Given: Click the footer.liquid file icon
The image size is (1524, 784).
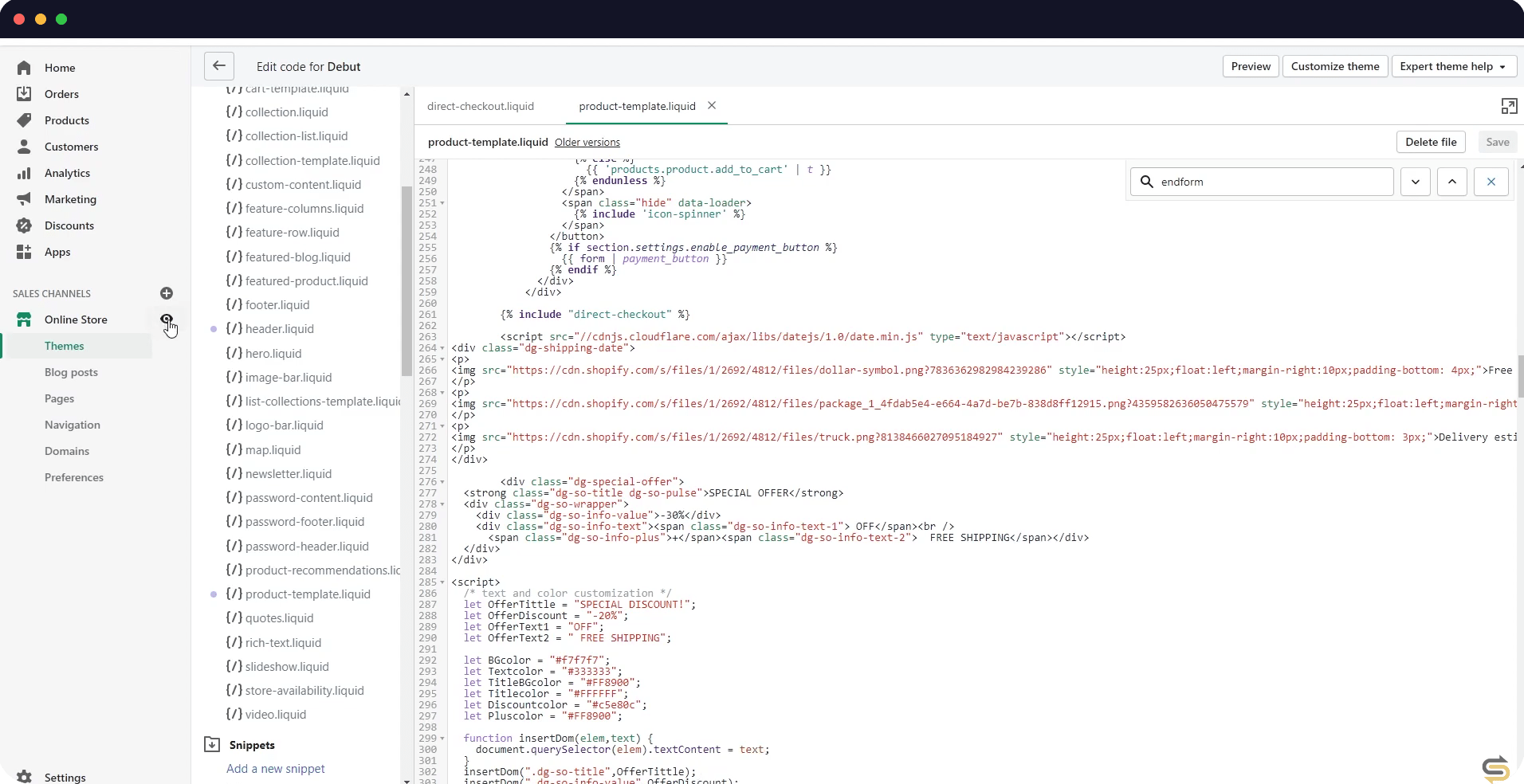Looking at the screenshot, I should click(x=234, y=304).
